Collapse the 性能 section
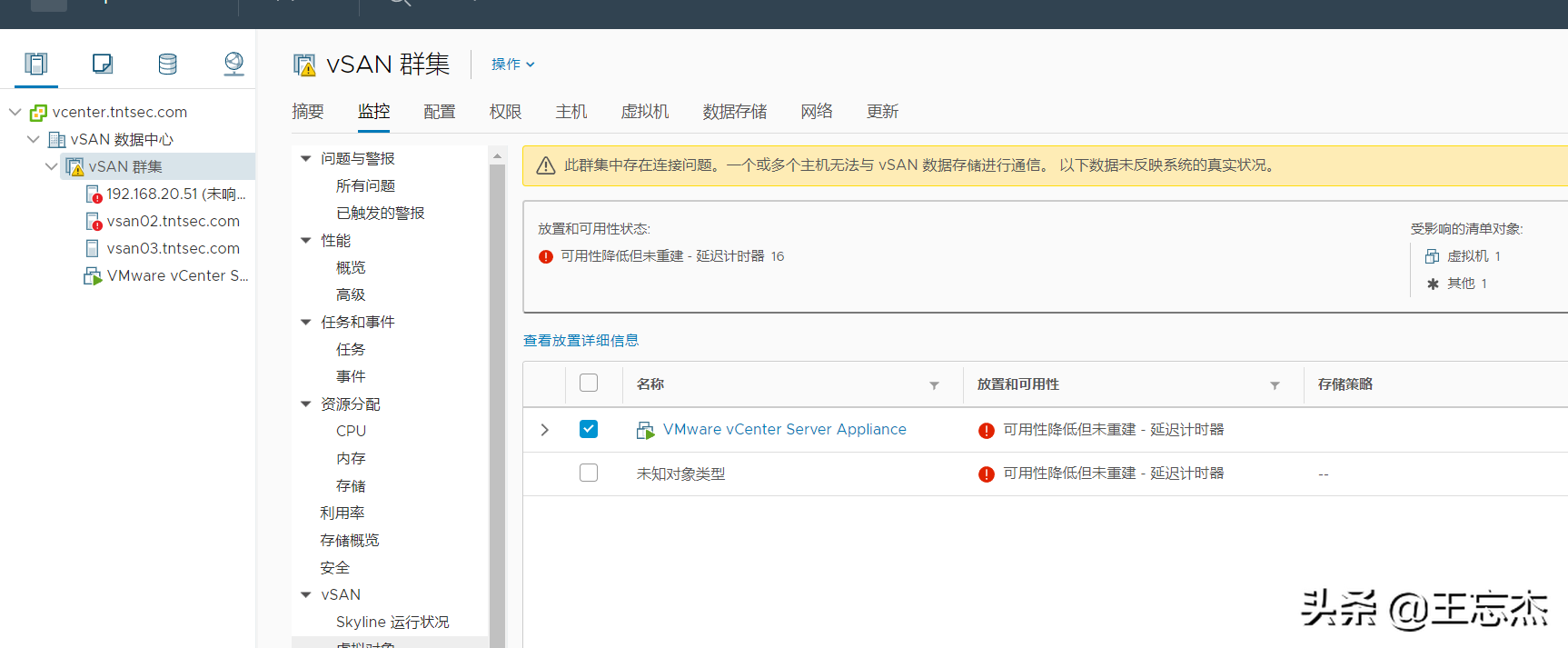 [306, 240]
